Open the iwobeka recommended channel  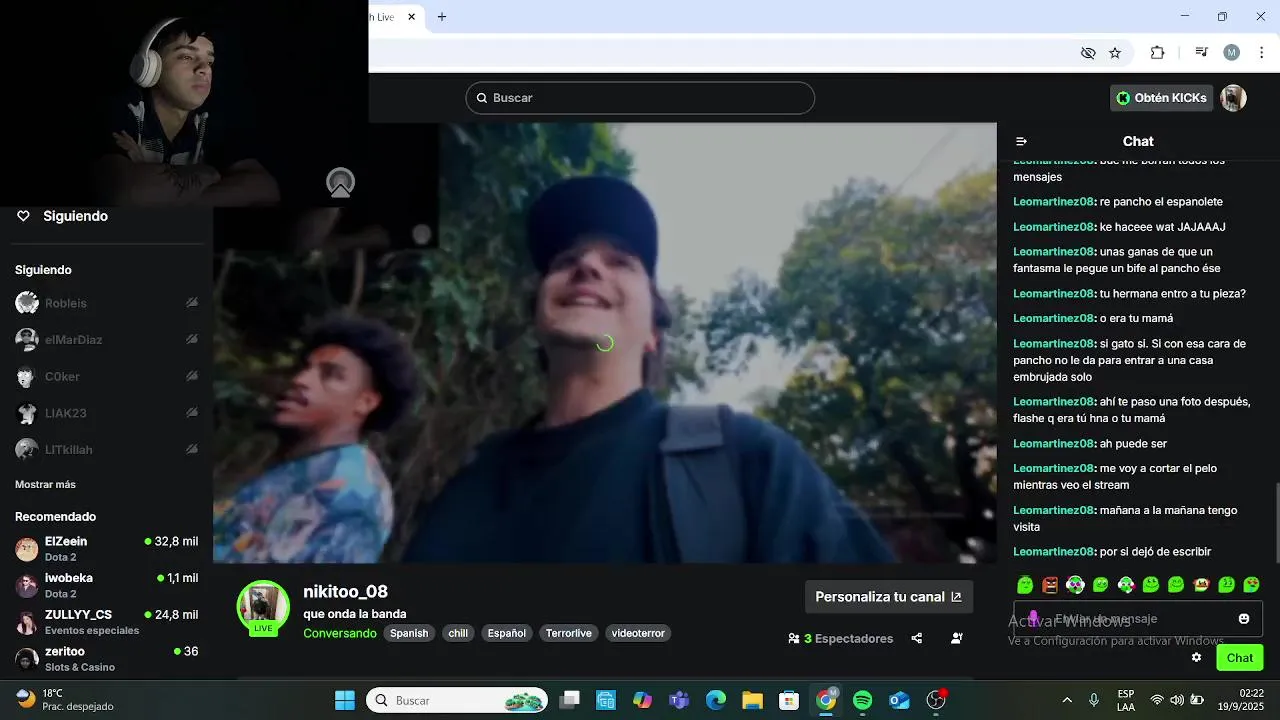coord(106,585)
